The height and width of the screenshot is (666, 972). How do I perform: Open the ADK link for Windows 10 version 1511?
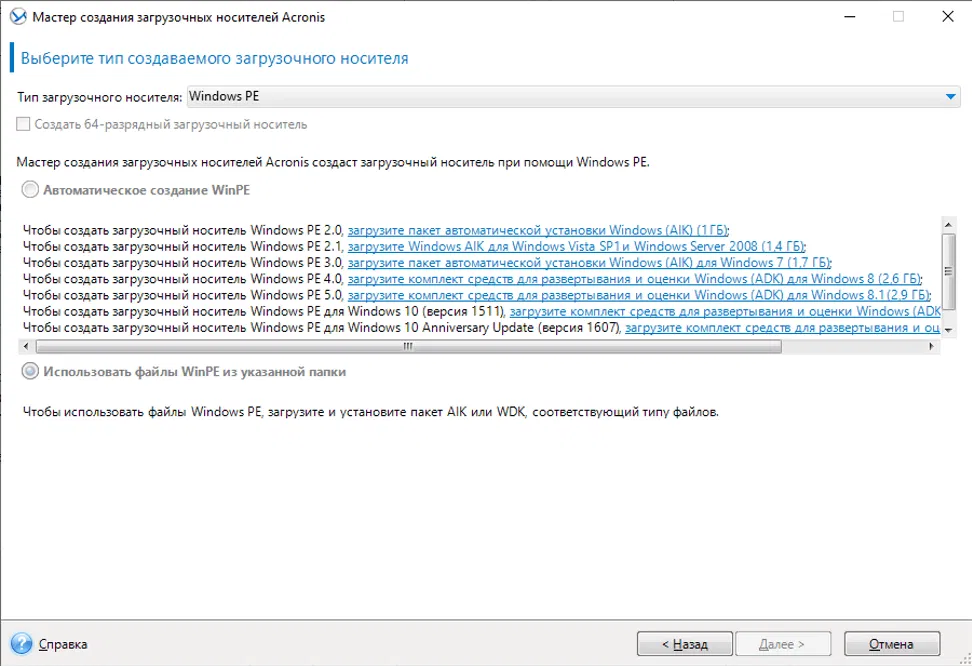click(x=725, y=311)
